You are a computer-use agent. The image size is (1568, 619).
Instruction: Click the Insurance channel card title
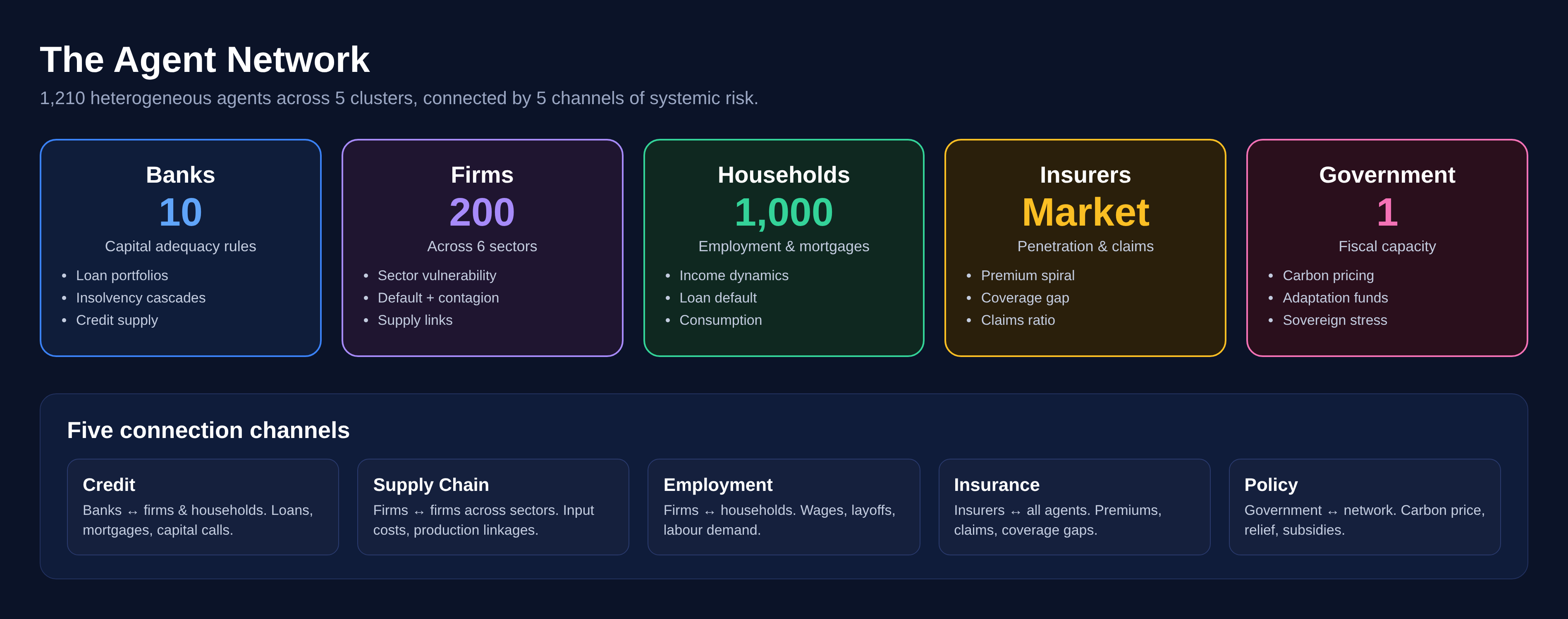click(997, 485)
